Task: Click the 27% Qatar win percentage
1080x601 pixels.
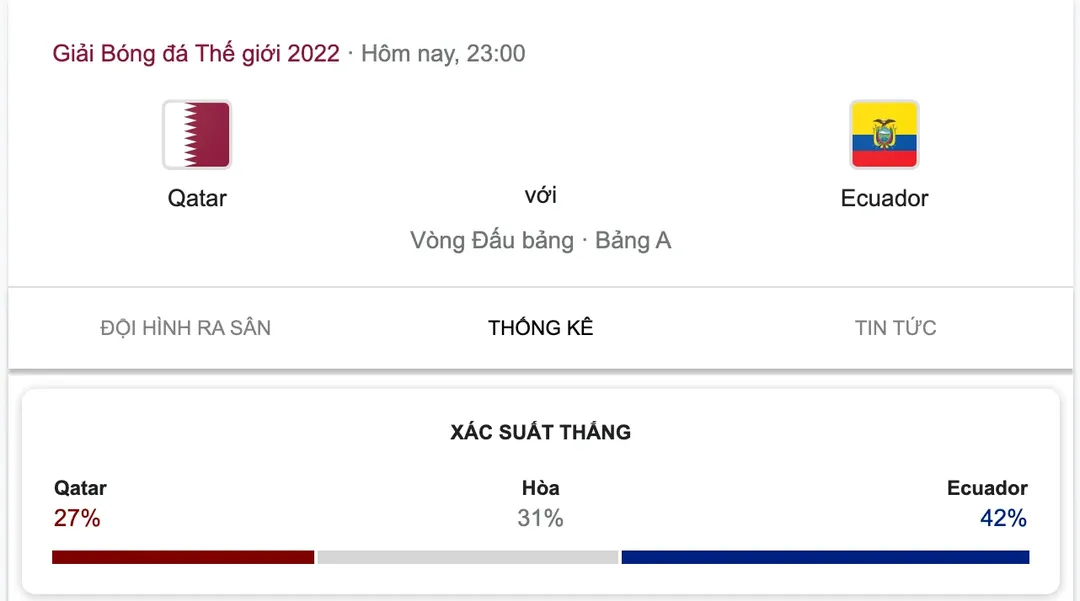Action: [77, 518]
